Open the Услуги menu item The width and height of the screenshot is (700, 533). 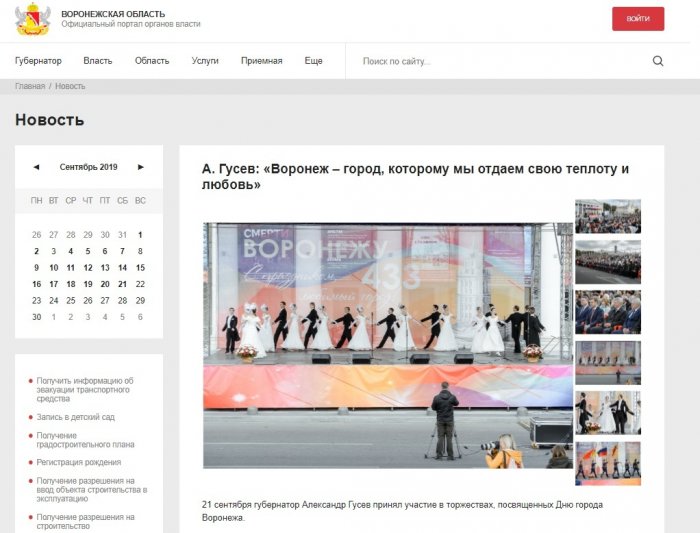[205, 61]
